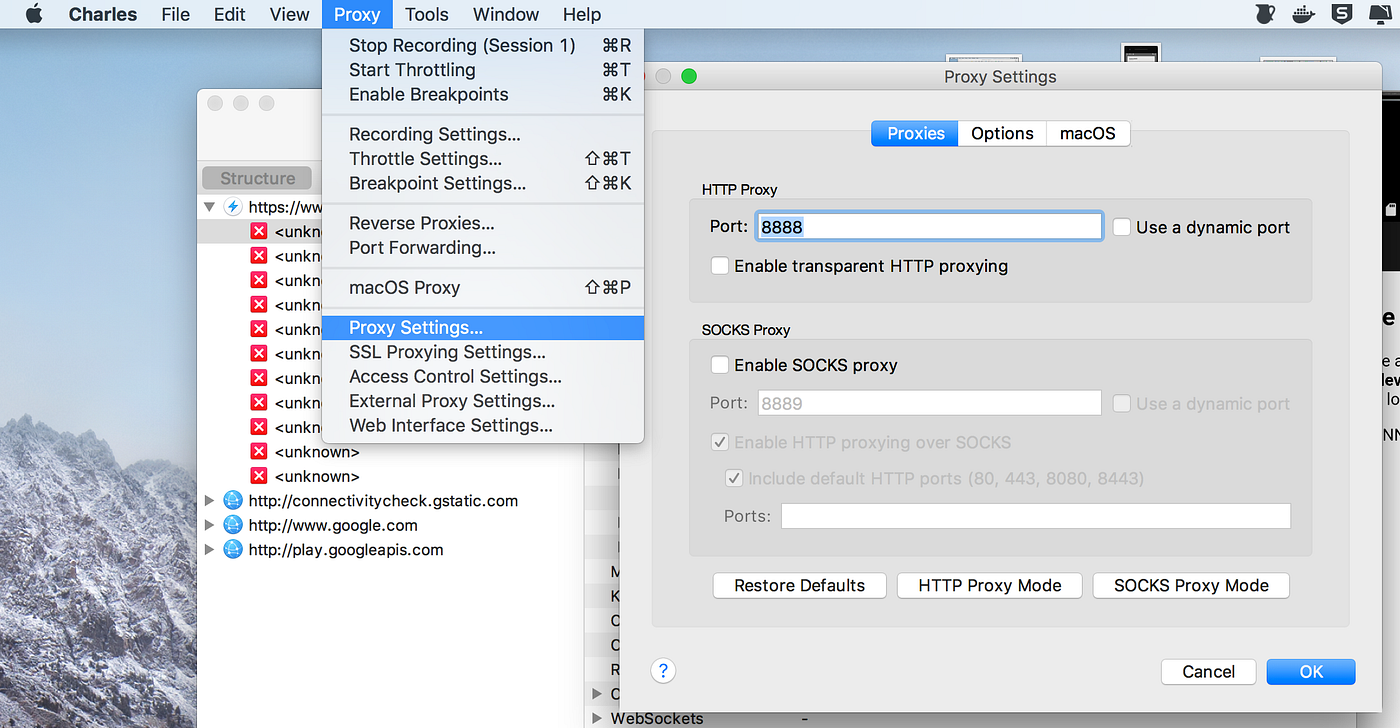
Task: Click the HTTP Proxy Mode button
Action: [990, 586]
